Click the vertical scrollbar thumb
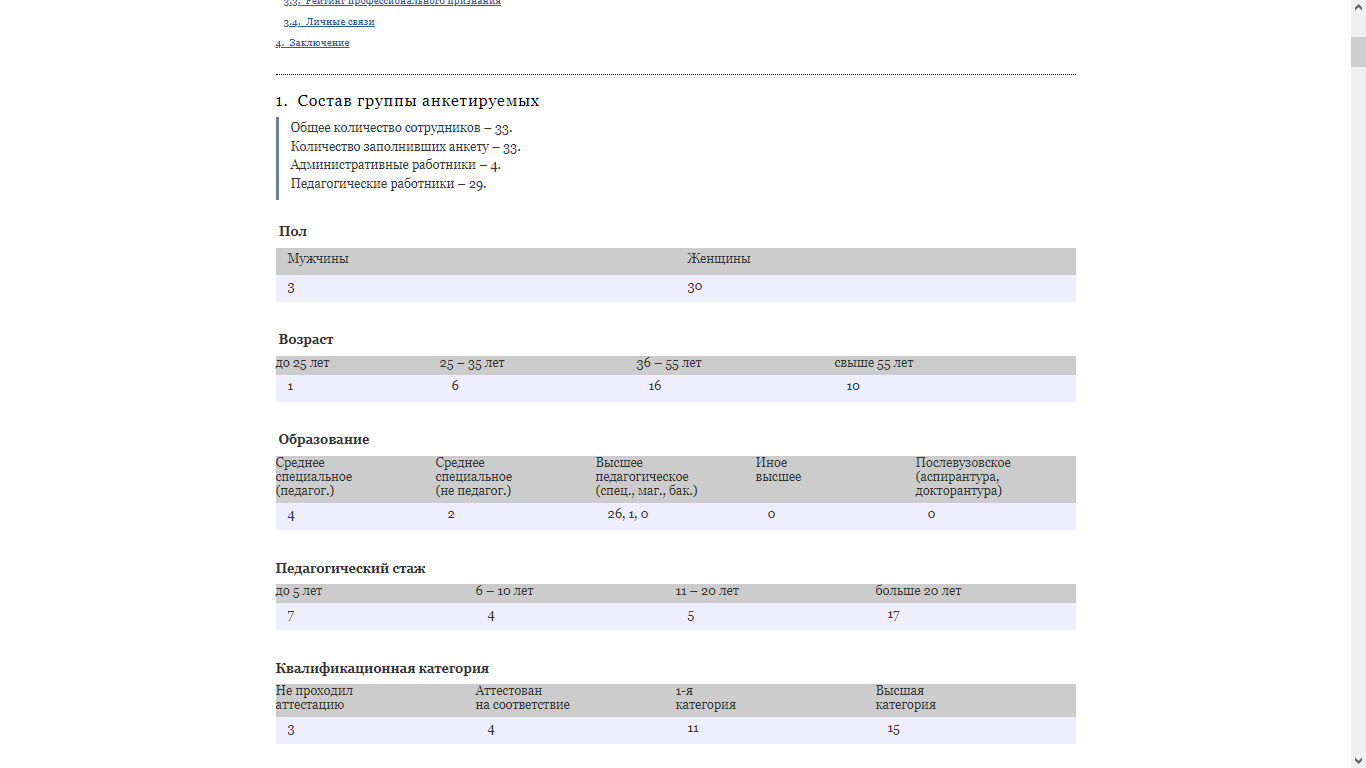This screenshot has width=1366, height=768. (x=1358, y=51)
